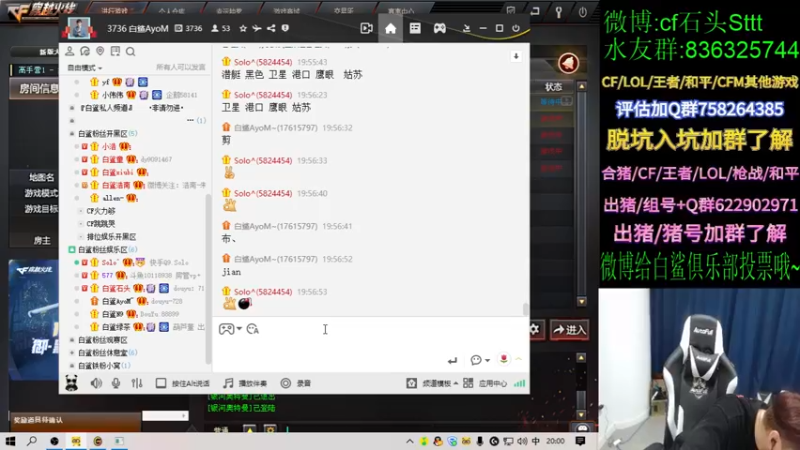The height and width of the screenshot is (450, 800).
Task: Open the audio mixer sliders icon
Action: (137, 383)
